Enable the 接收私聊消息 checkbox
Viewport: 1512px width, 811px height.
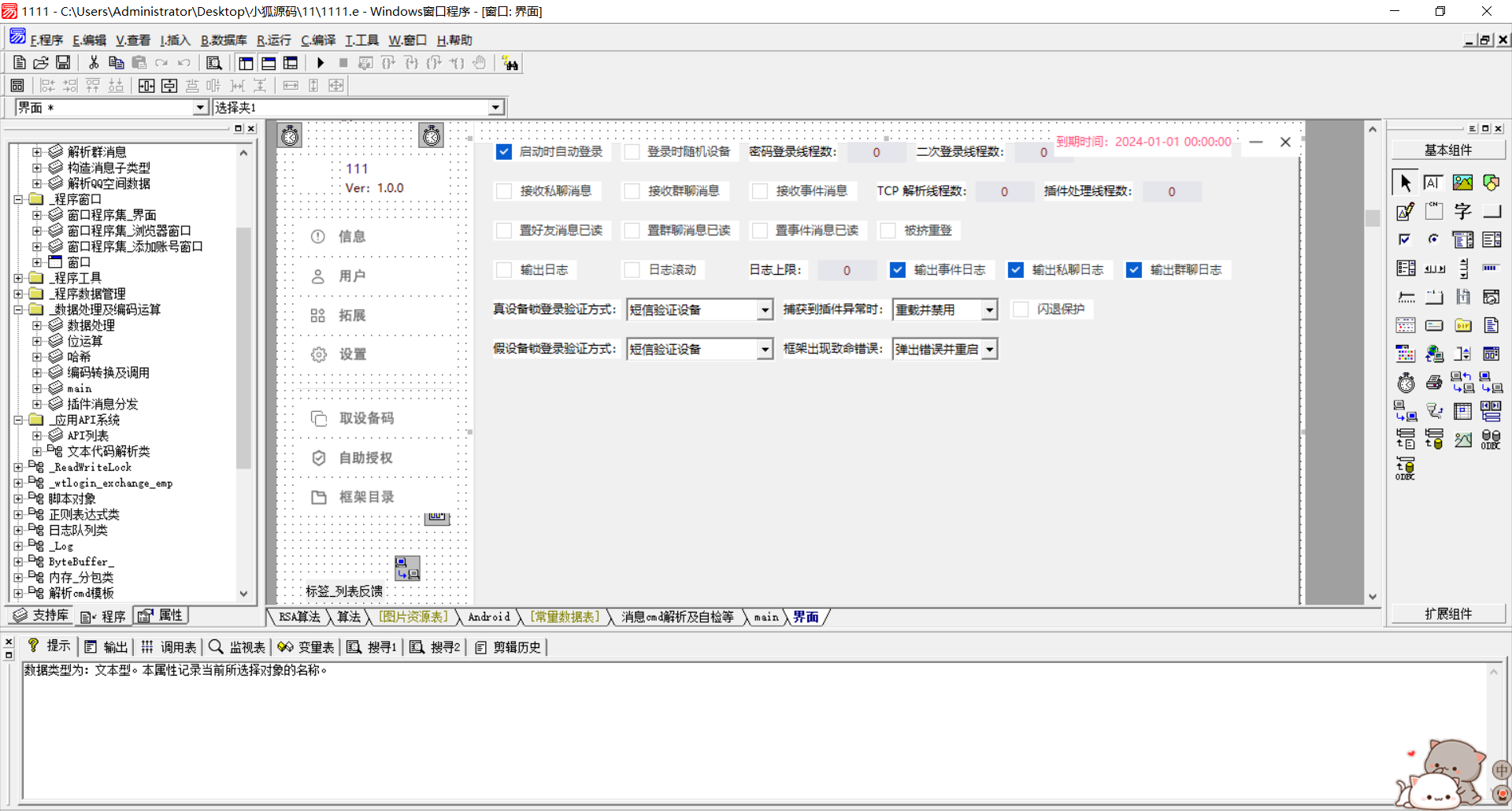pos(504,191)
